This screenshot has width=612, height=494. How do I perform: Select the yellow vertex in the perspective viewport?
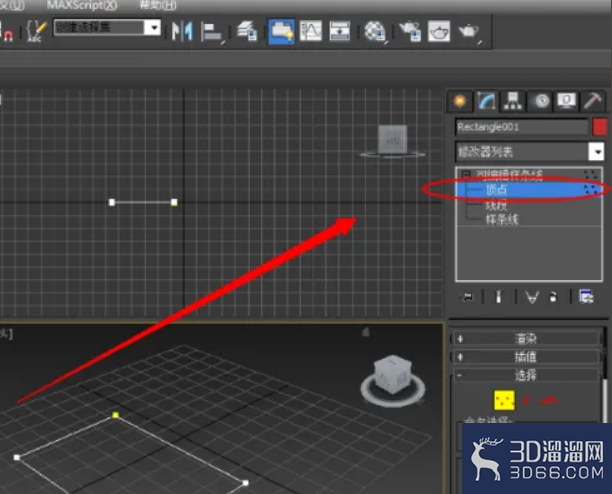click(116, 415)
